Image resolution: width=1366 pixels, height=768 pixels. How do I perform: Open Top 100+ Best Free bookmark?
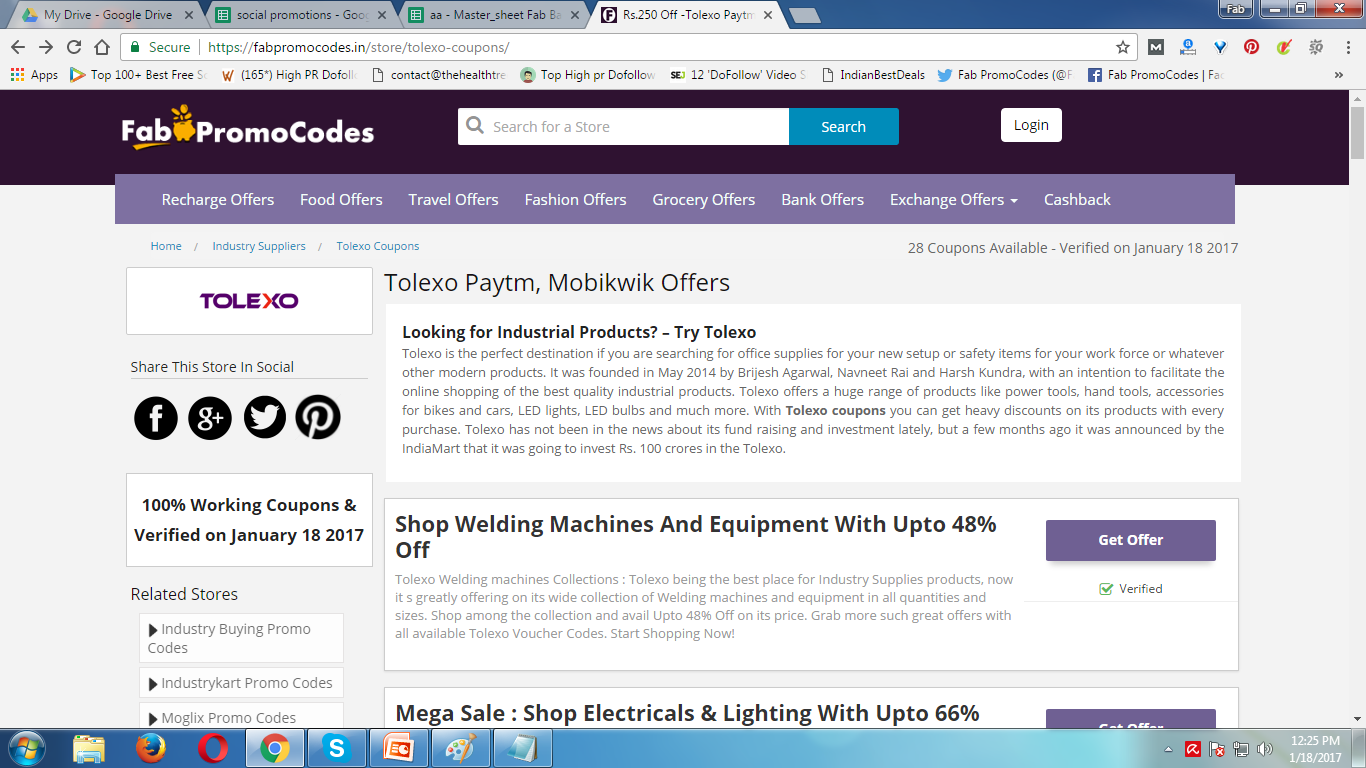(138, 75)
